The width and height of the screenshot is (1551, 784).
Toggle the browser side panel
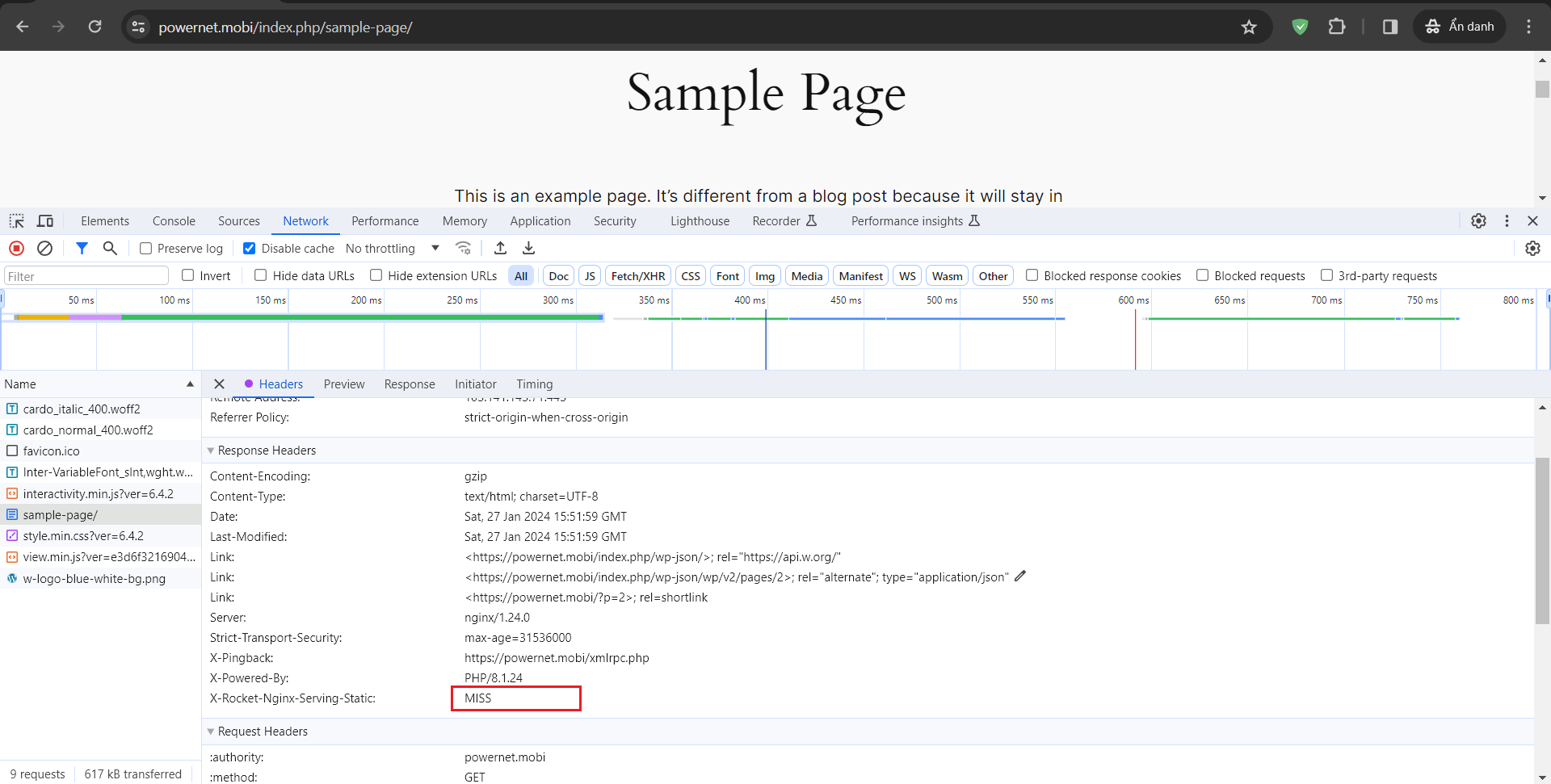coord(1390,27)
